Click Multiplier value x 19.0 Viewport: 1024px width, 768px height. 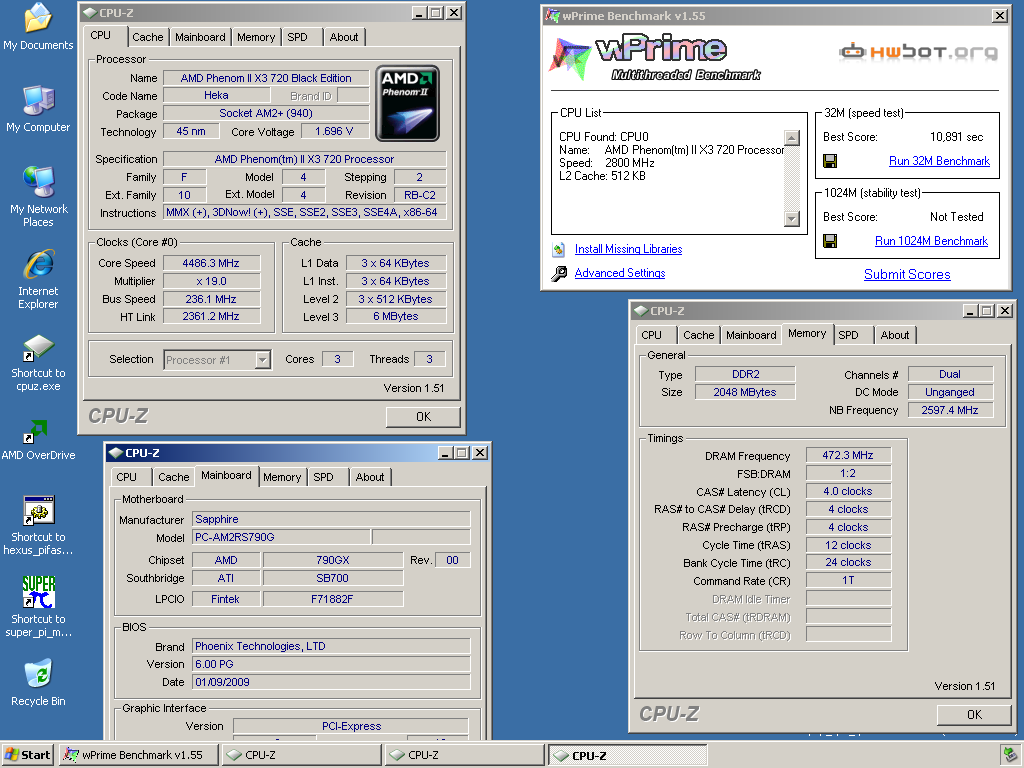[x=211, y=281]
